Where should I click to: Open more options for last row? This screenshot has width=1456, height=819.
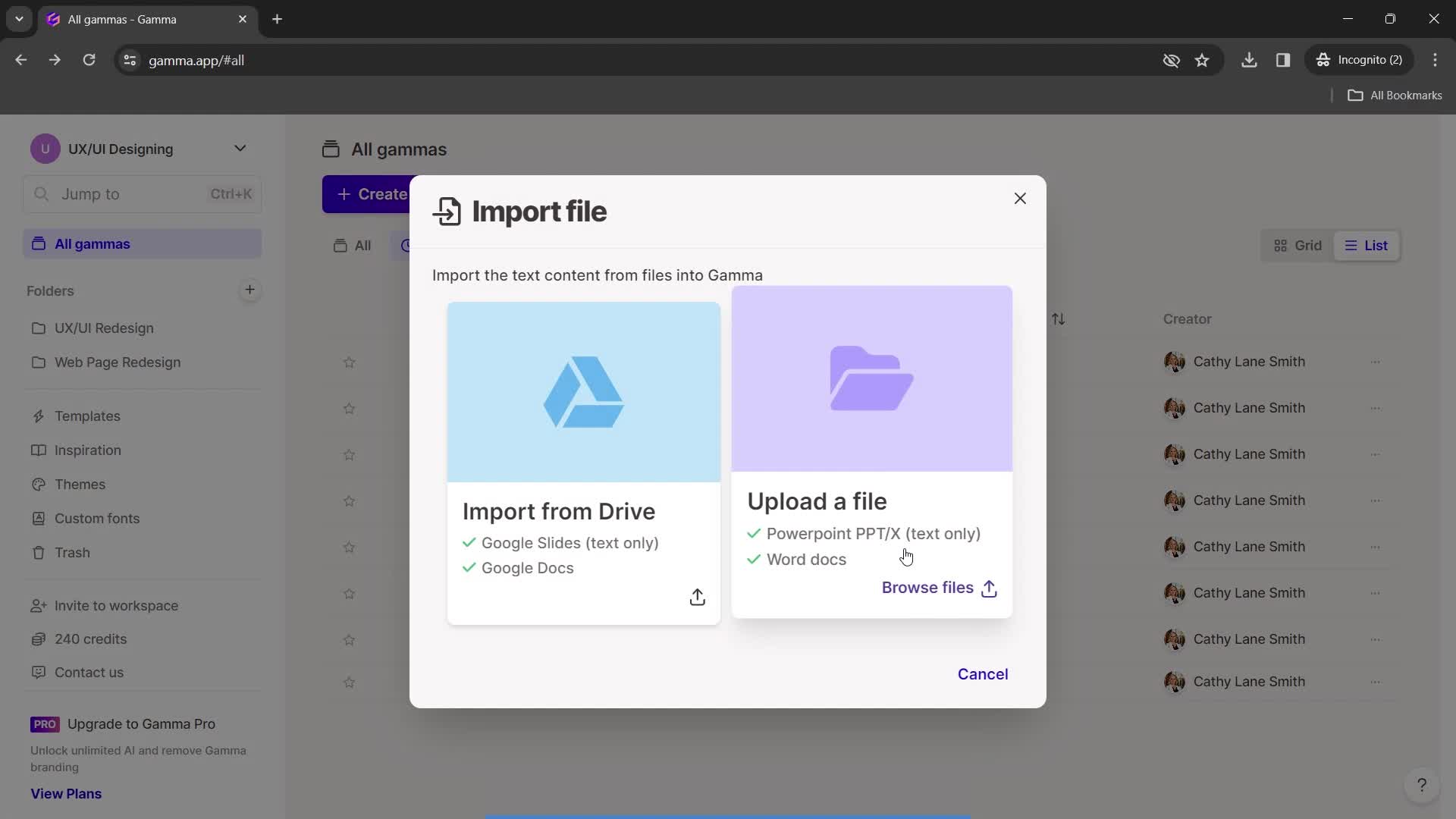1375,682
